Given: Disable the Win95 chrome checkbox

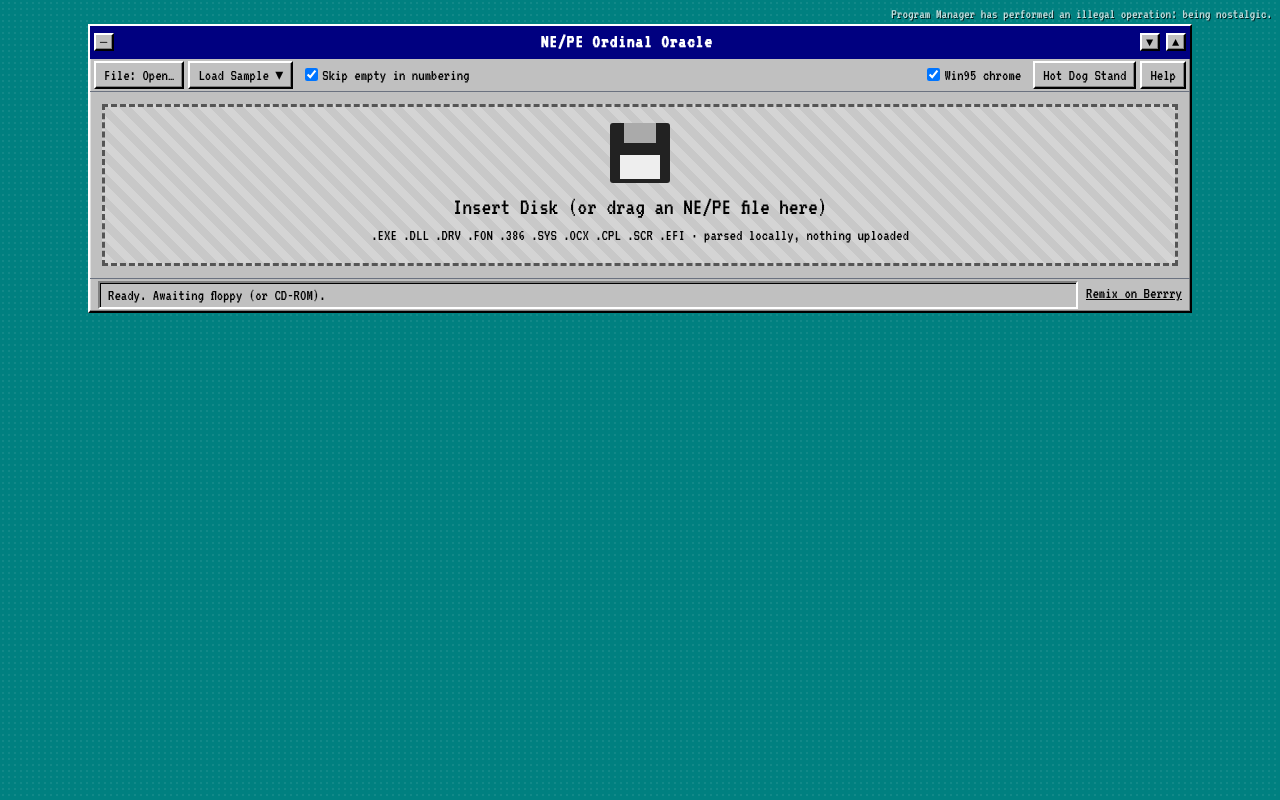Looking at the screenshot, I should [933, 74].
